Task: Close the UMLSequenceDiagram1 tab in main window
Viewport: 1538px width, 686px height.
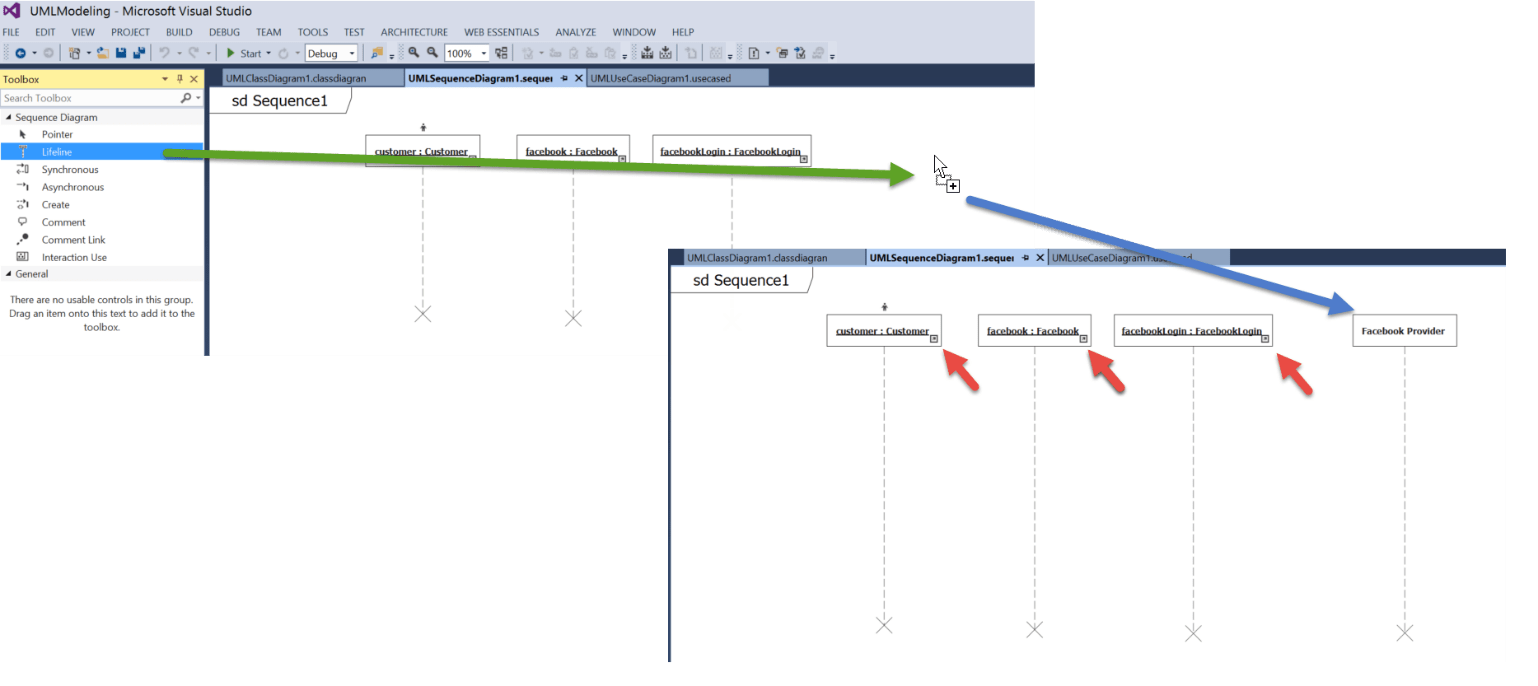Action: pyautogui.click(x=579, y=78)
